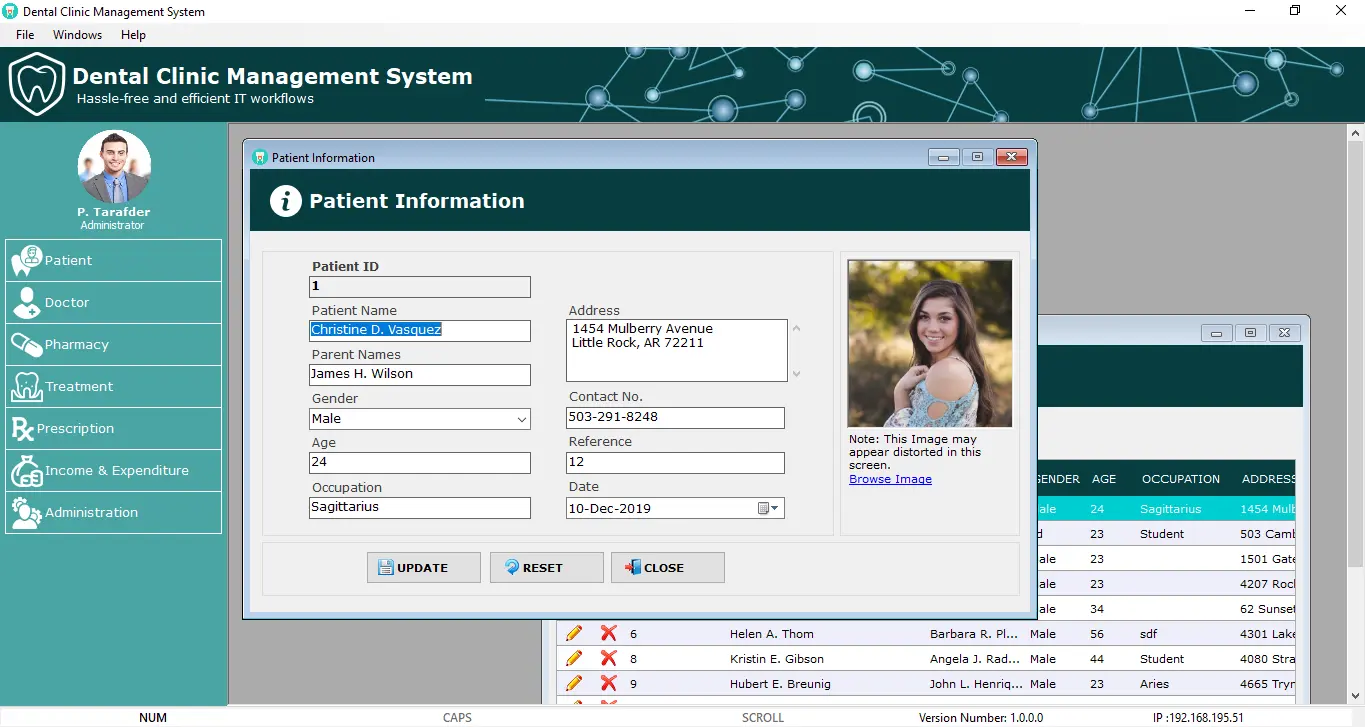Click the Browse Image link

890,479
